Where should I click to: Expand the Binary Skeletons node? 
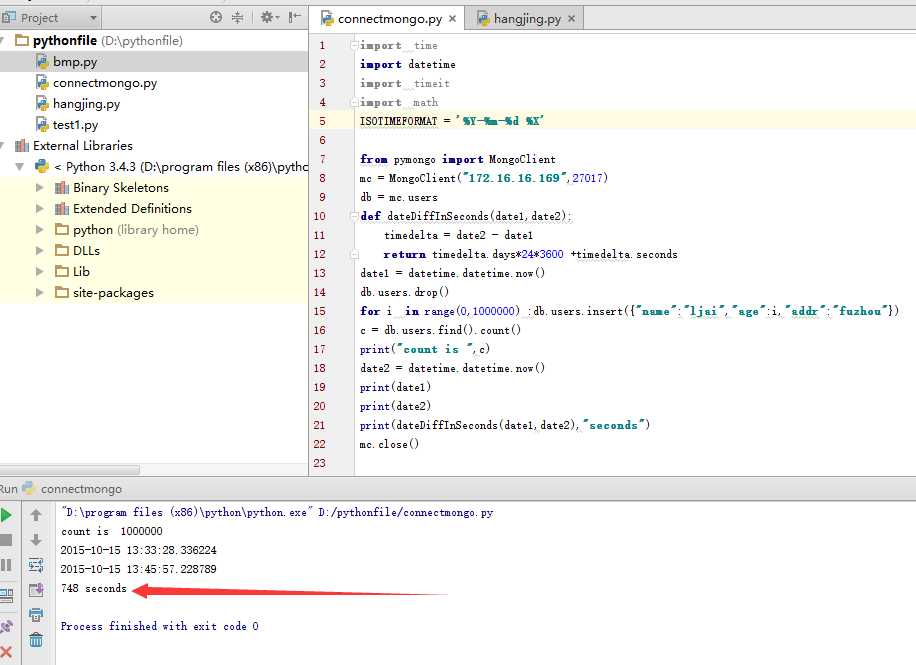pos(40,188)
